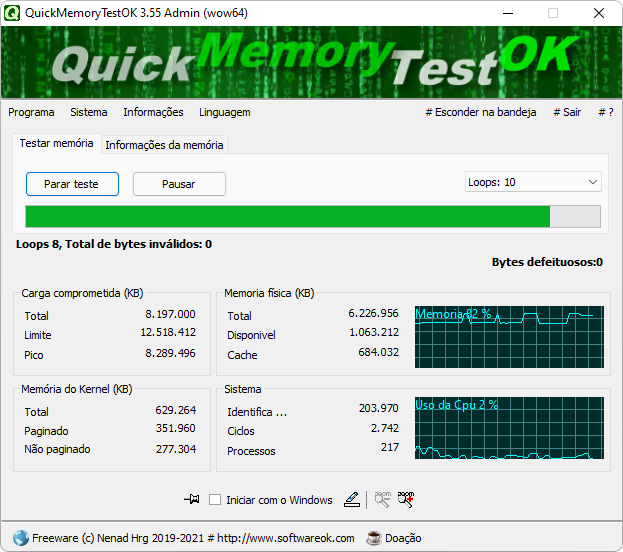Click Memoria física Total value 6.226.956
Screen dimensions: 623x552
[x=373, y=313]
